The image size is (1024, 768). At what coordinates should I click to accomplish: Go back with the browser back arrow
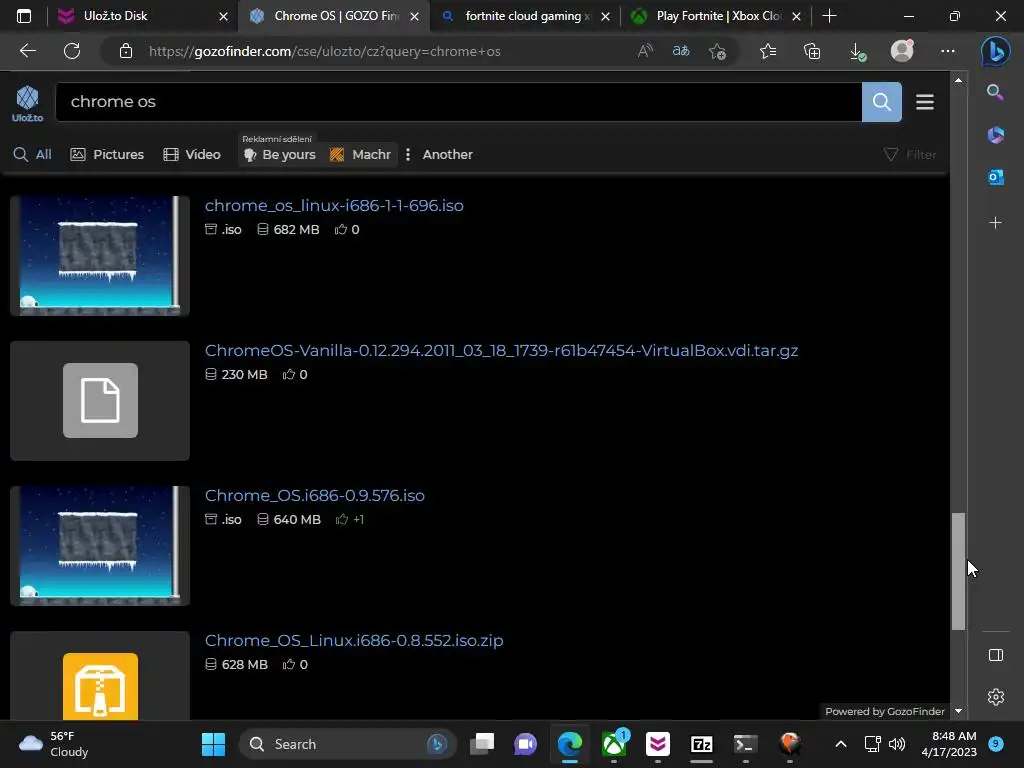click(27, 51)
